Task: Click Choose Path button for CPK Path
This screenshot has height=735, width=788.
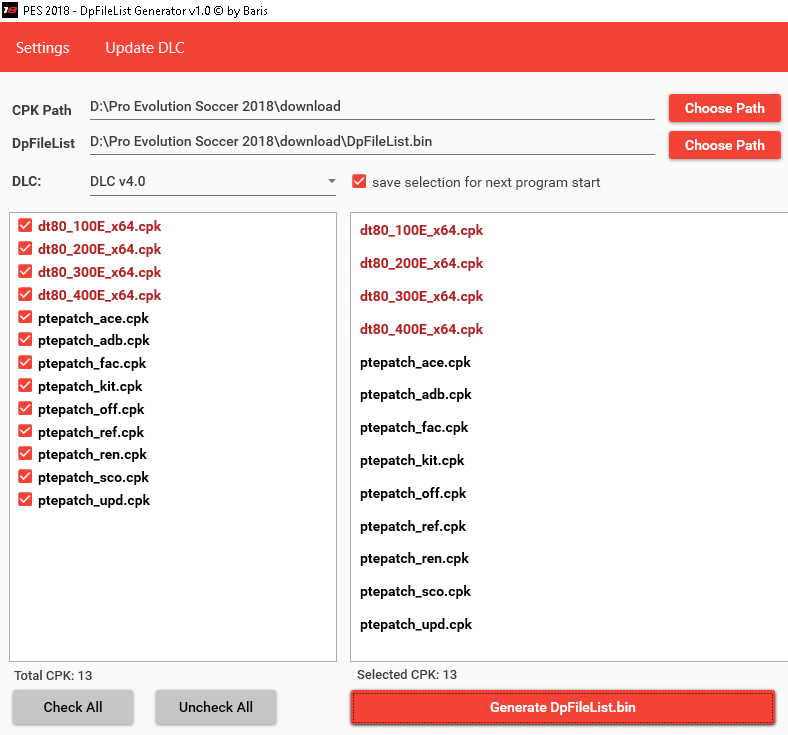Action: (724, 108)
